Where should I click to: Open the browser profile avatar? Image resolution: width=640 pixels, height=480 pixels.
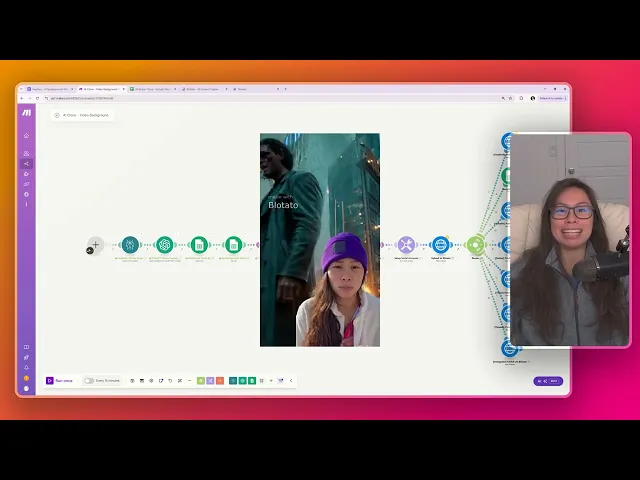point(533,98)
